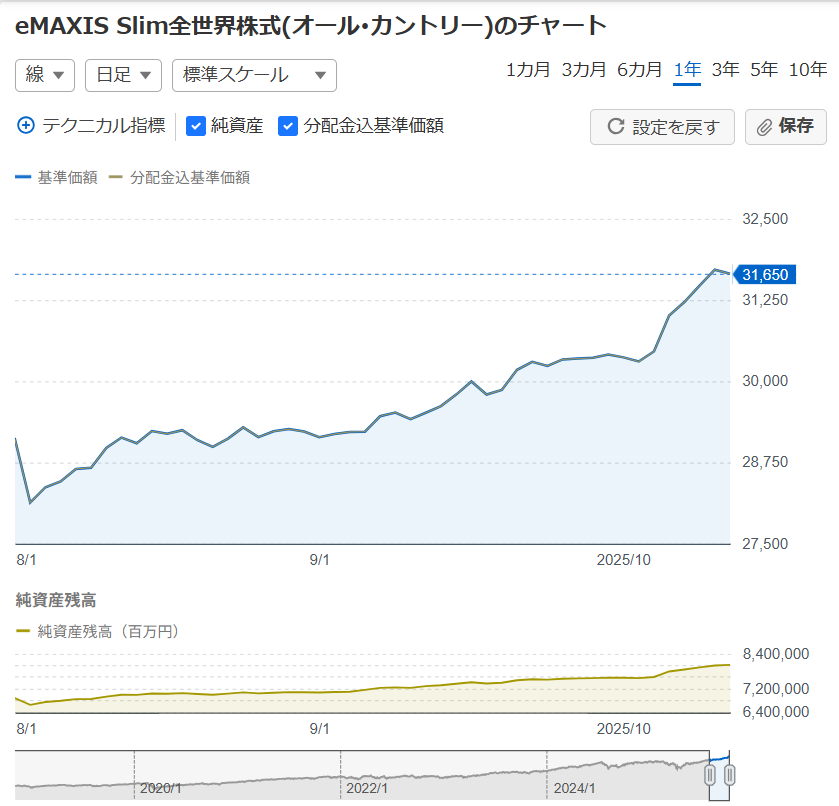
Task: Click the circular arrow icon in 設定を戻す
Action: [x=616, y=127]
